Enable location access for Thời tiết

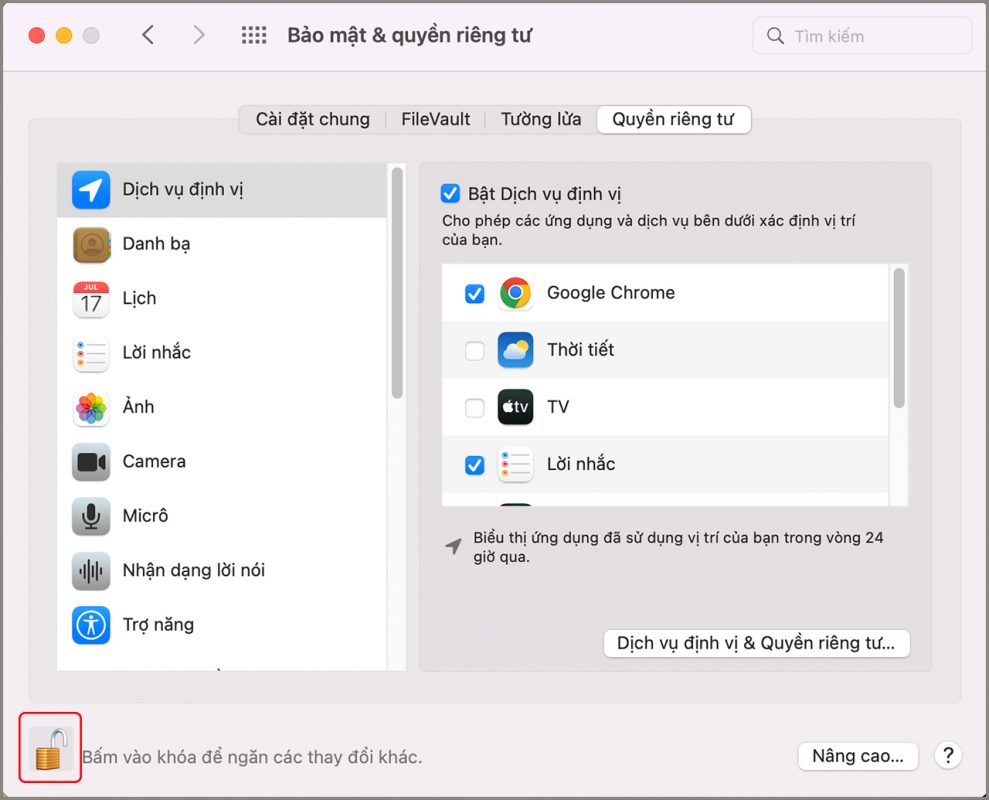click(x=474, y=350)
